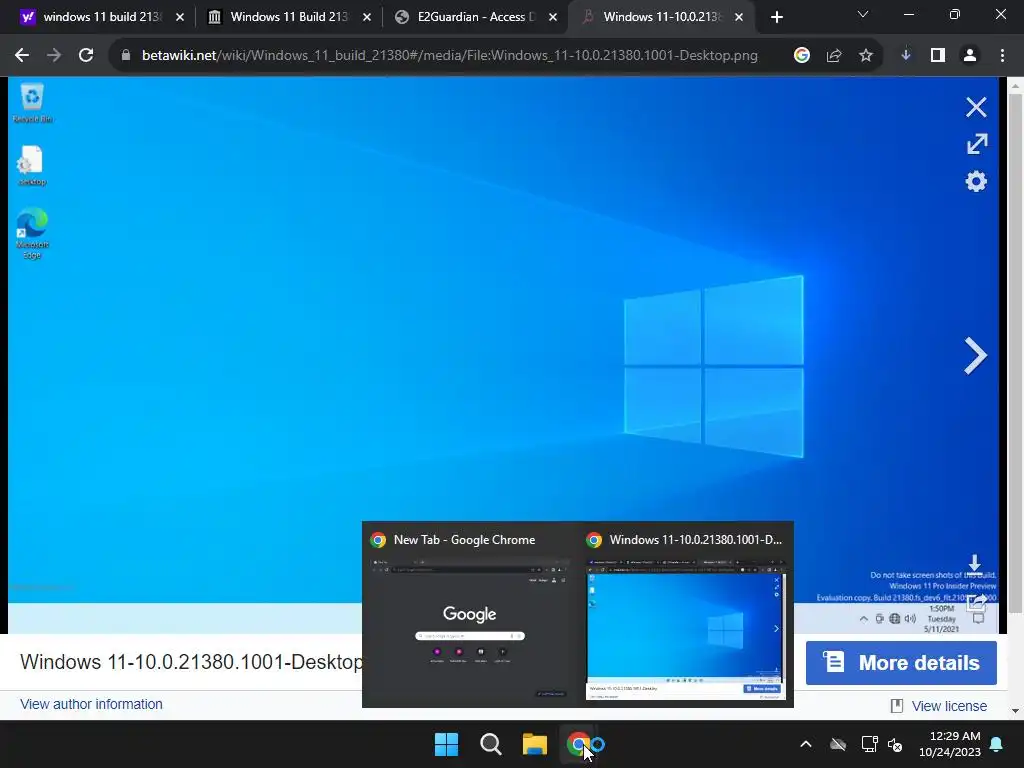Select the betawiki.net URL address field

point(449,56)
